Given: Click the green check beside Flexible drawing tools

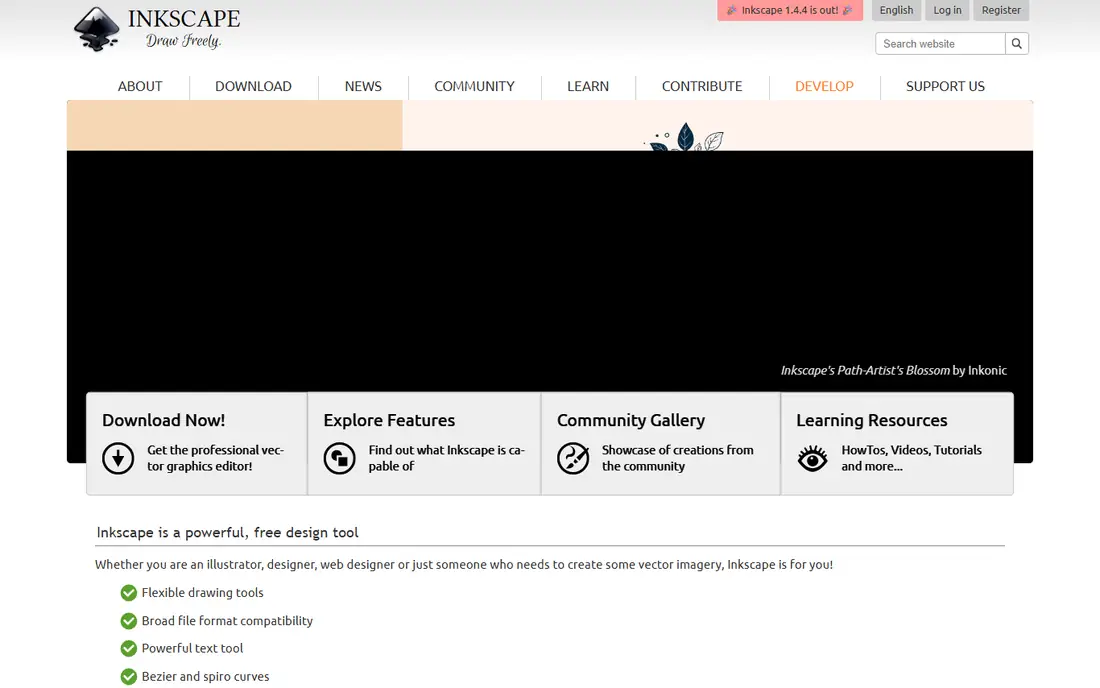Looking at the screenshot, I should click(128, 593).
